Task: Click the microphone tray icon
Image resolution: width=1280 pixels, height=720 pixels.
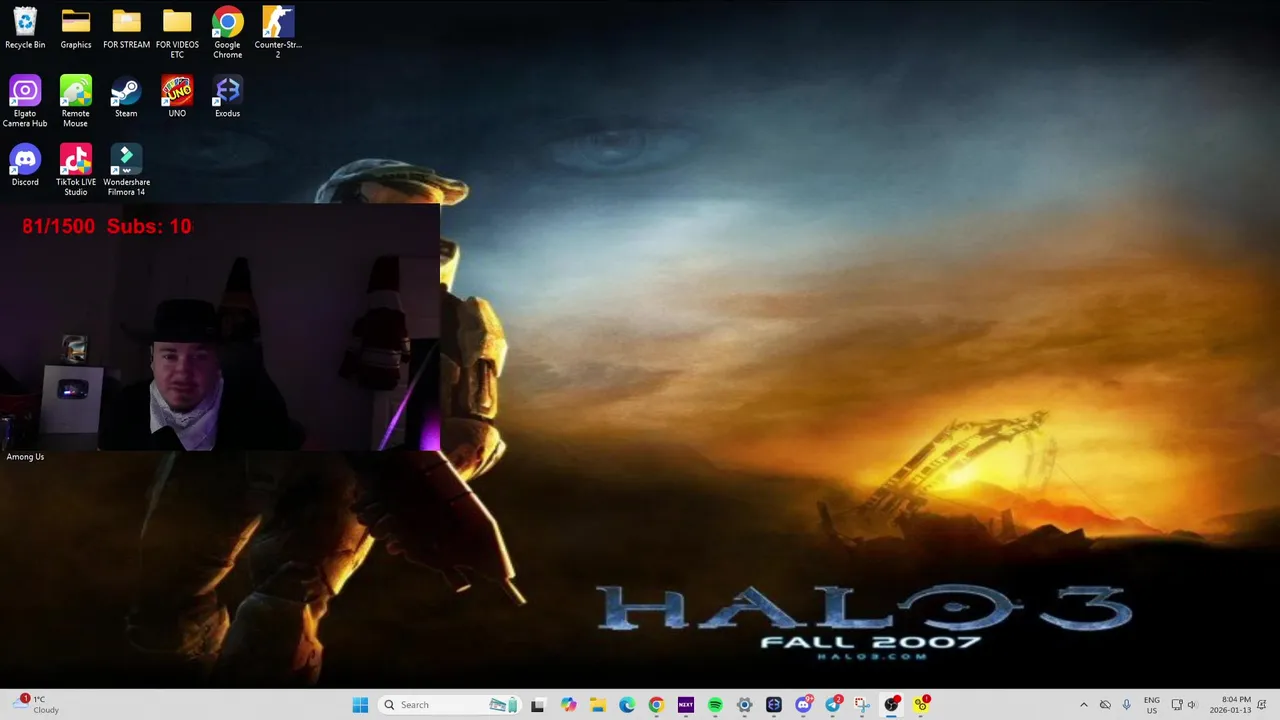Action: click(1127, 705)
